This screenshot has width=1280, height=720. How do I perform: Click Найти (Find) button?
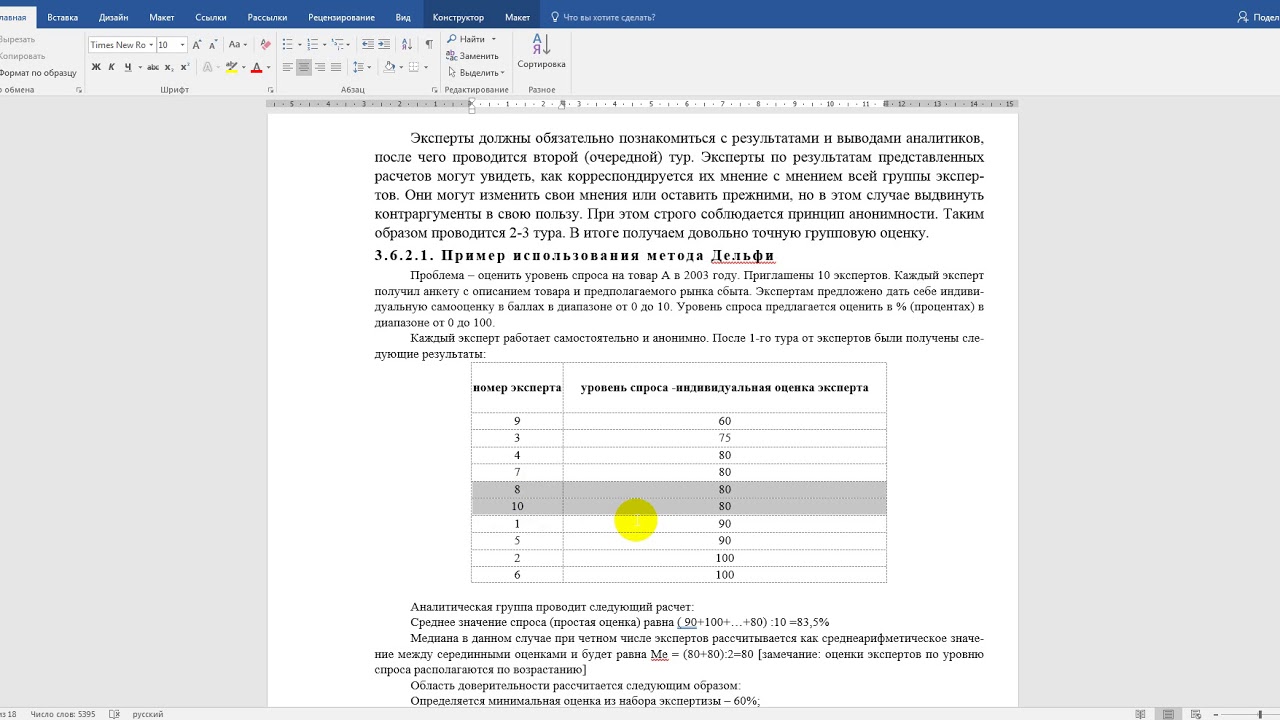[466, 39]
